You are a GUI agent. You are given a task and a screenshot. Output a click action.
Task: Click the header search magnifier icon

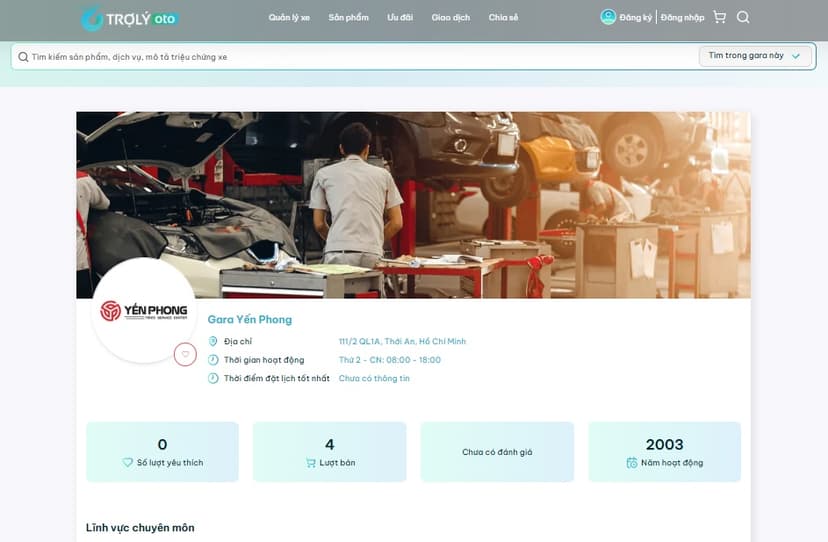(x=743, y=17)
